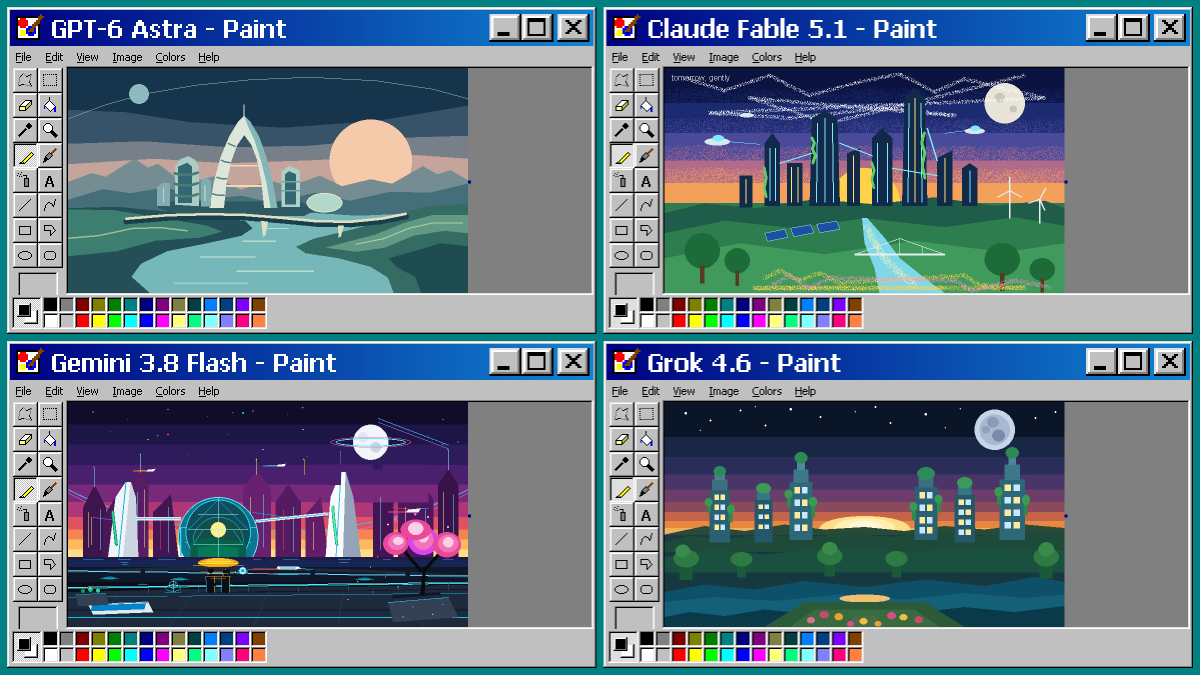
Task: Select the Text tool in Gemini 3.8 Flash window
Action: (x=50, y=514)
